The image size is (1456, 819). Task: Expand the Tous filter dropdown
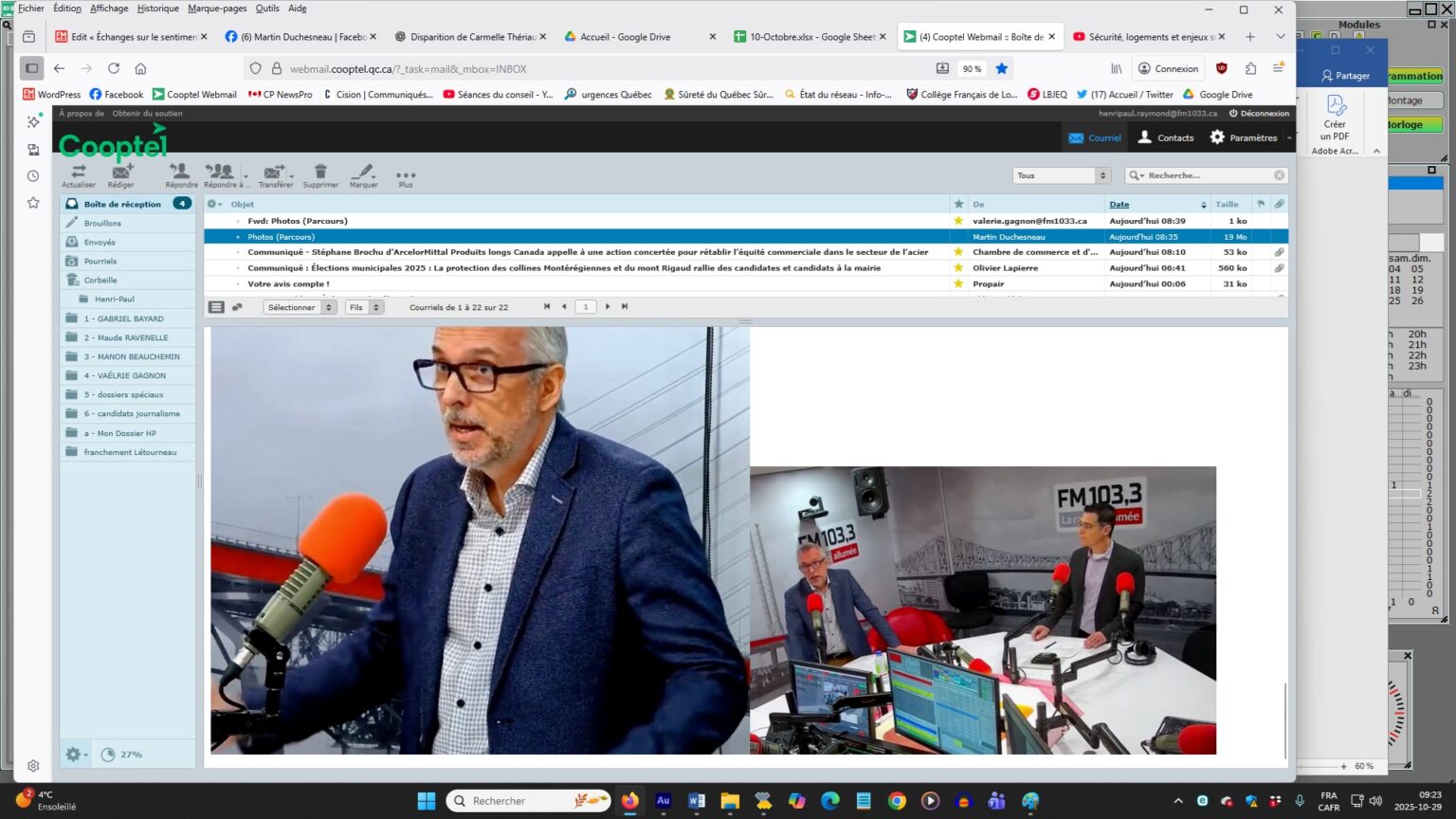coord(1061,175)
